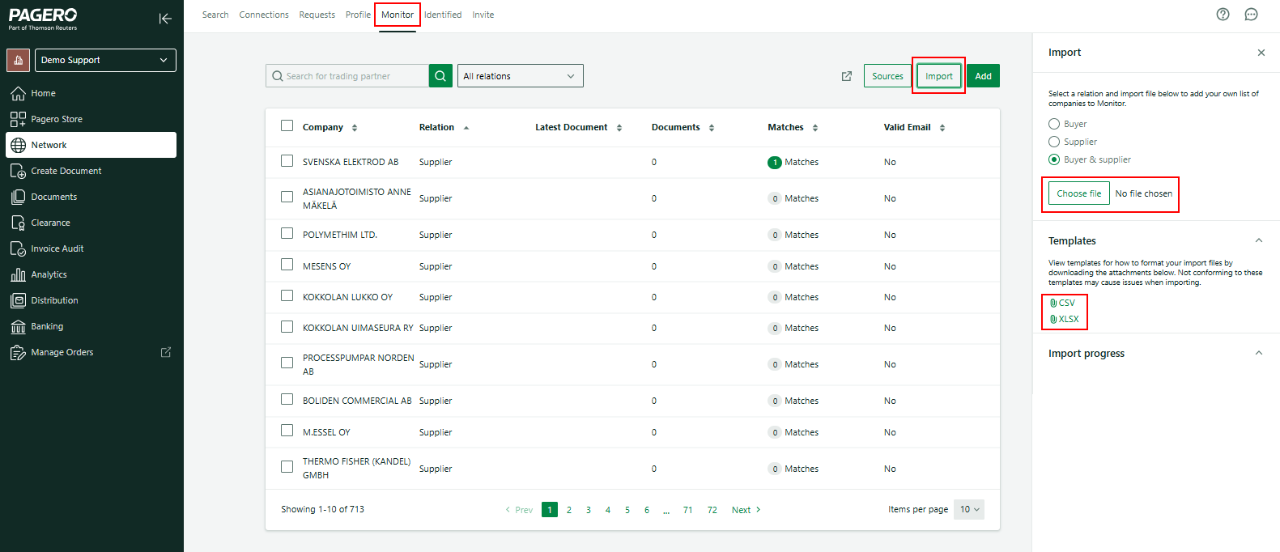Open Banking in the sidebar
This screenshot has width=1280, height=552.
(x=46, y=326)
